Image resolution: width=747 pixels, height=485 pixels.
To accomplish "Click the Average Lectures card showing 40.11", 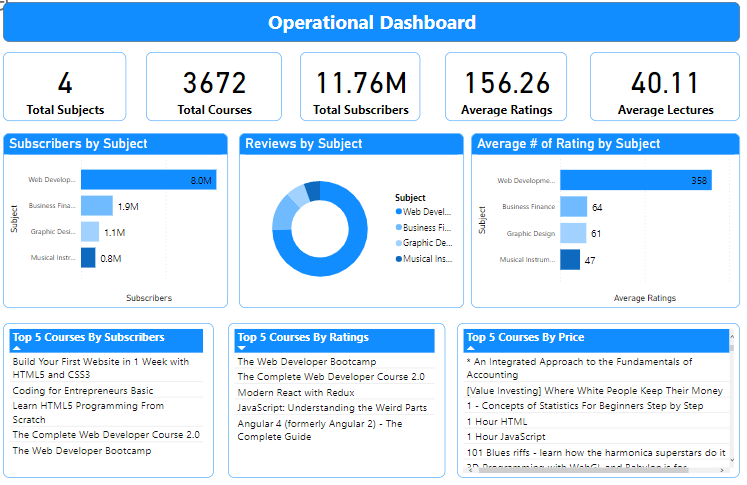I will 665,87.
